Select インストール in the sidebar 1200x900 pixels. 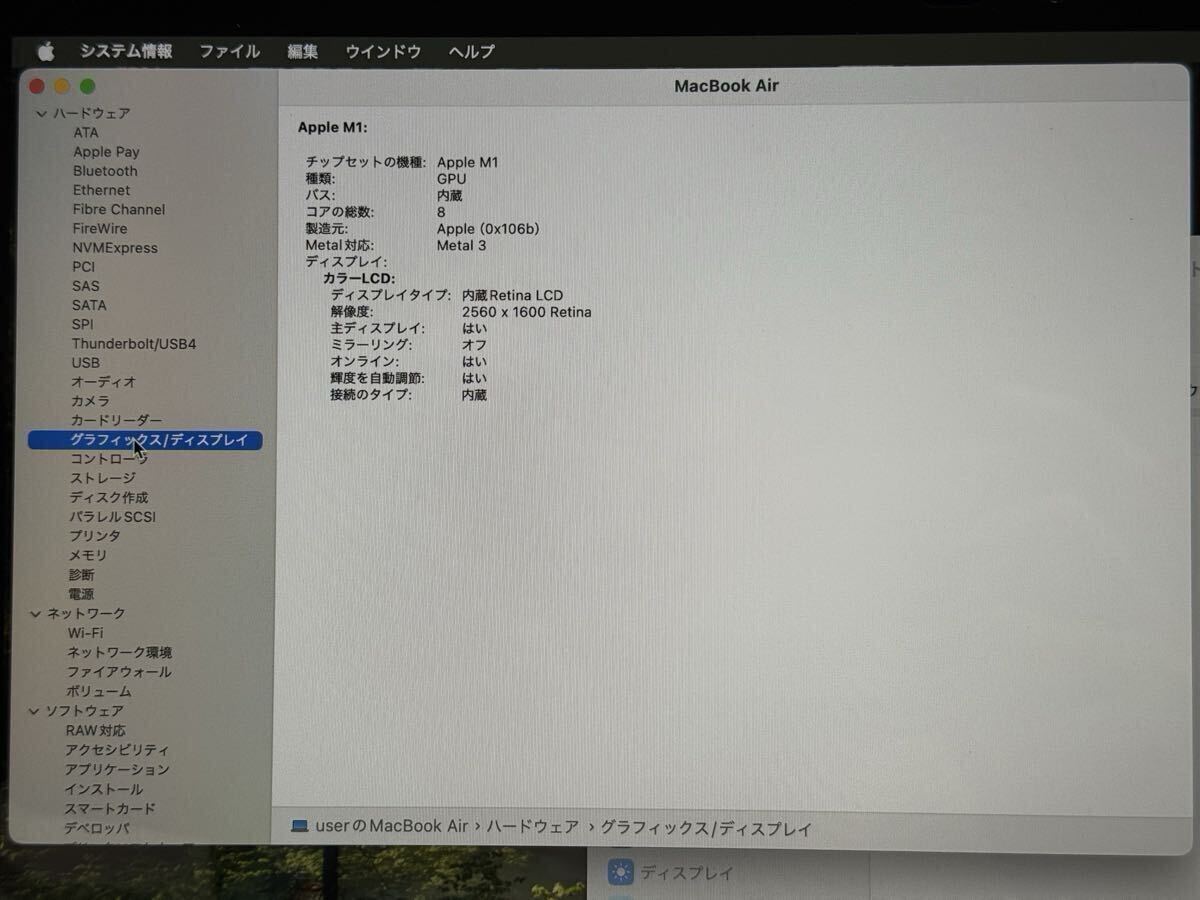(104, 789)
